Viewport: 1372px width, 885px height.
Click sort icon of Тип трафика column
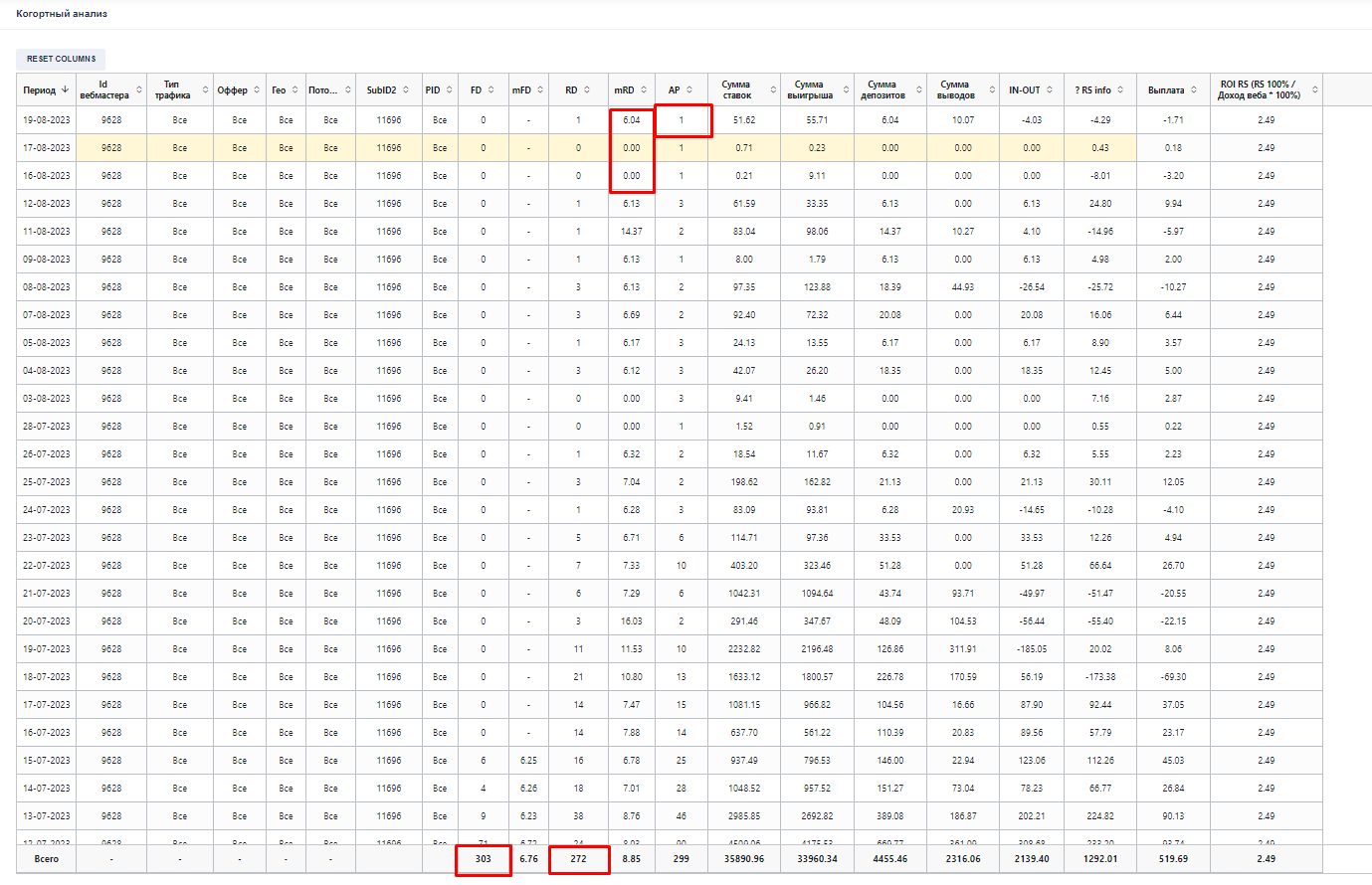[x=206, y=89]
